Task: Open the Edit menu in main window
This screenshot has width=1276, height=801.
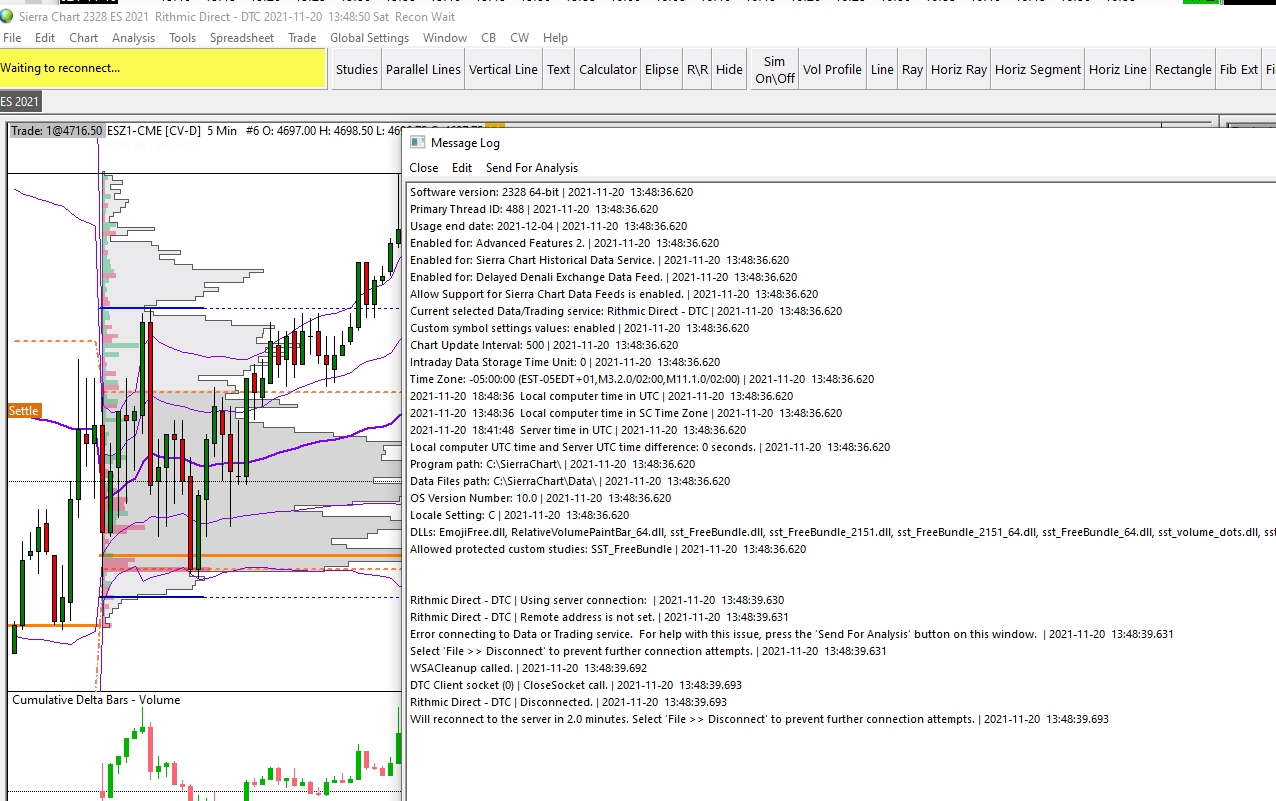Action: click(45, 38)
